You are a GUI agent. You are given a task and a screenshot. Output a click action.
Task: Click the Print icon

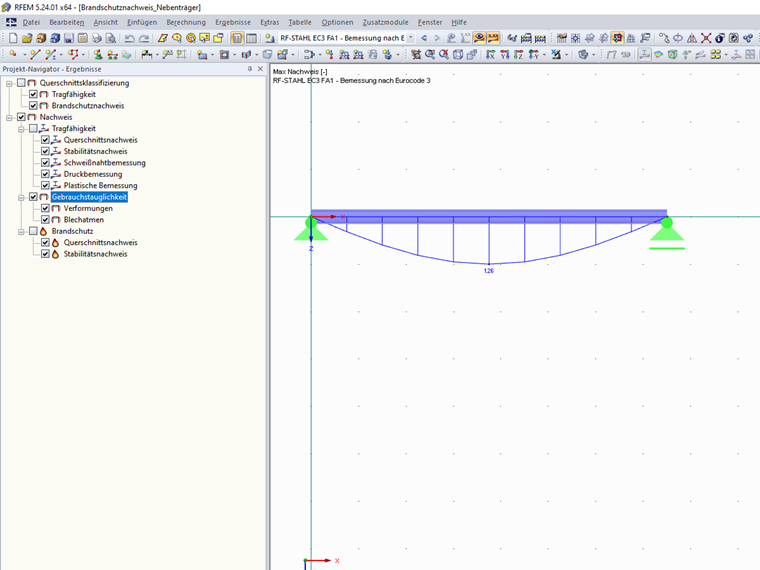[97, 38]
